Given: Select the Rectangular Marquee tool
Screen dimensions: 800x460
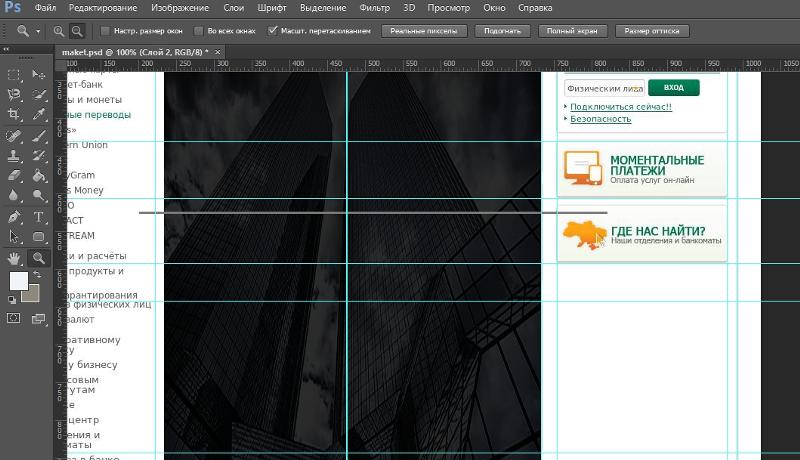Looking at the screenshot, I should click(x=14, y=75).
